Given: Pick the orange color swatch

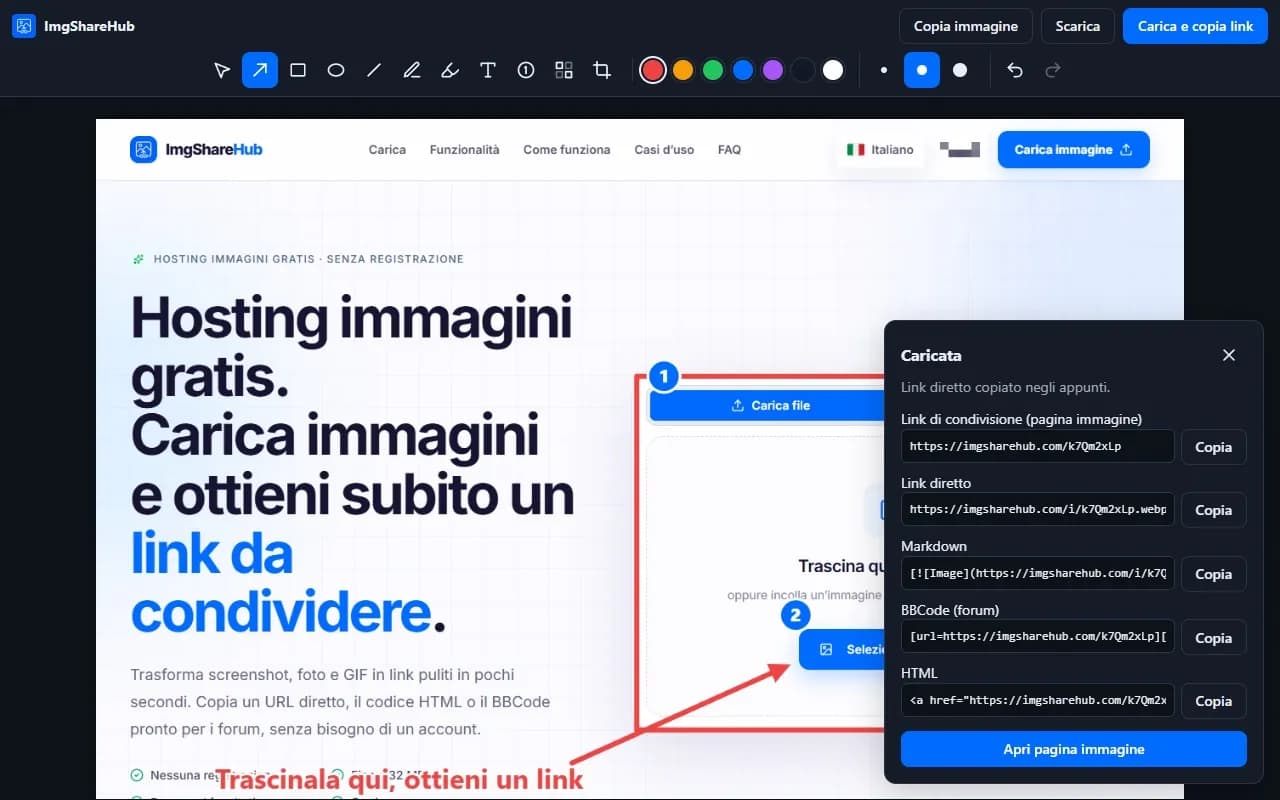Looking at the screenshot, I should pos(683,70).
